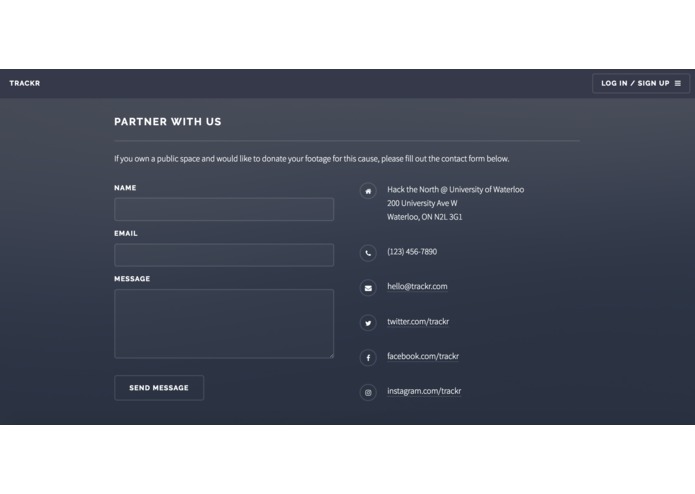Focus the Email input field
This screenshot has height=494, width=695.
tap(224, 255)
